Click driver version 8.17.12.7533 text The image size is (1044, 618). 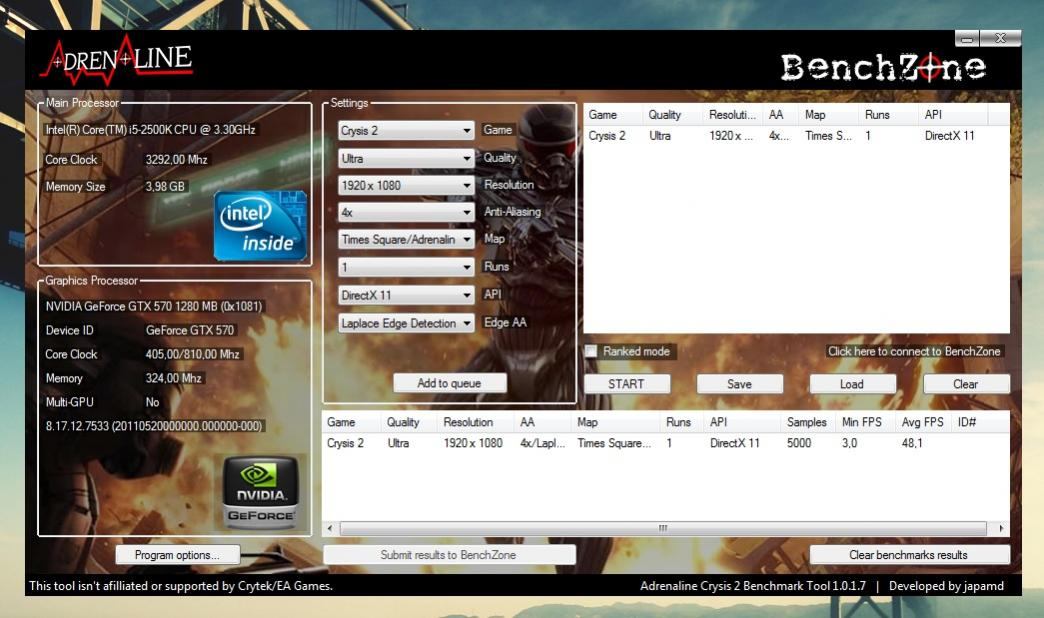154,426
